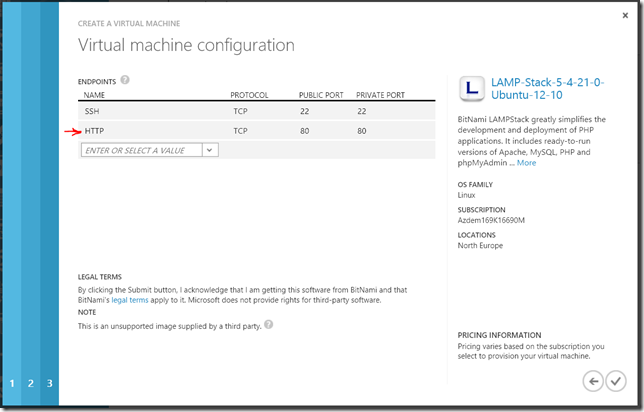Open the BitNami legal terms link
The image size is (644, 412).
130,300
